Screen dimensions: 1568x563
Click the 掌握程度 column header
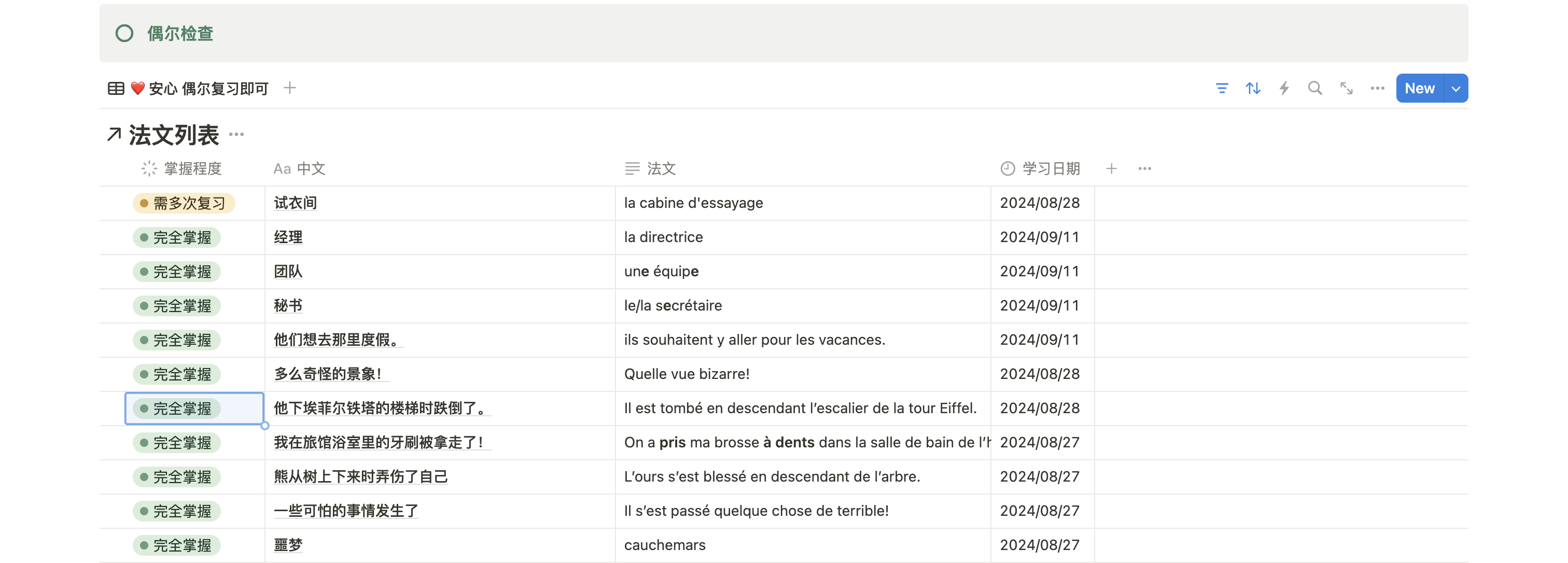pyautogui.click(x=182, y=168)
